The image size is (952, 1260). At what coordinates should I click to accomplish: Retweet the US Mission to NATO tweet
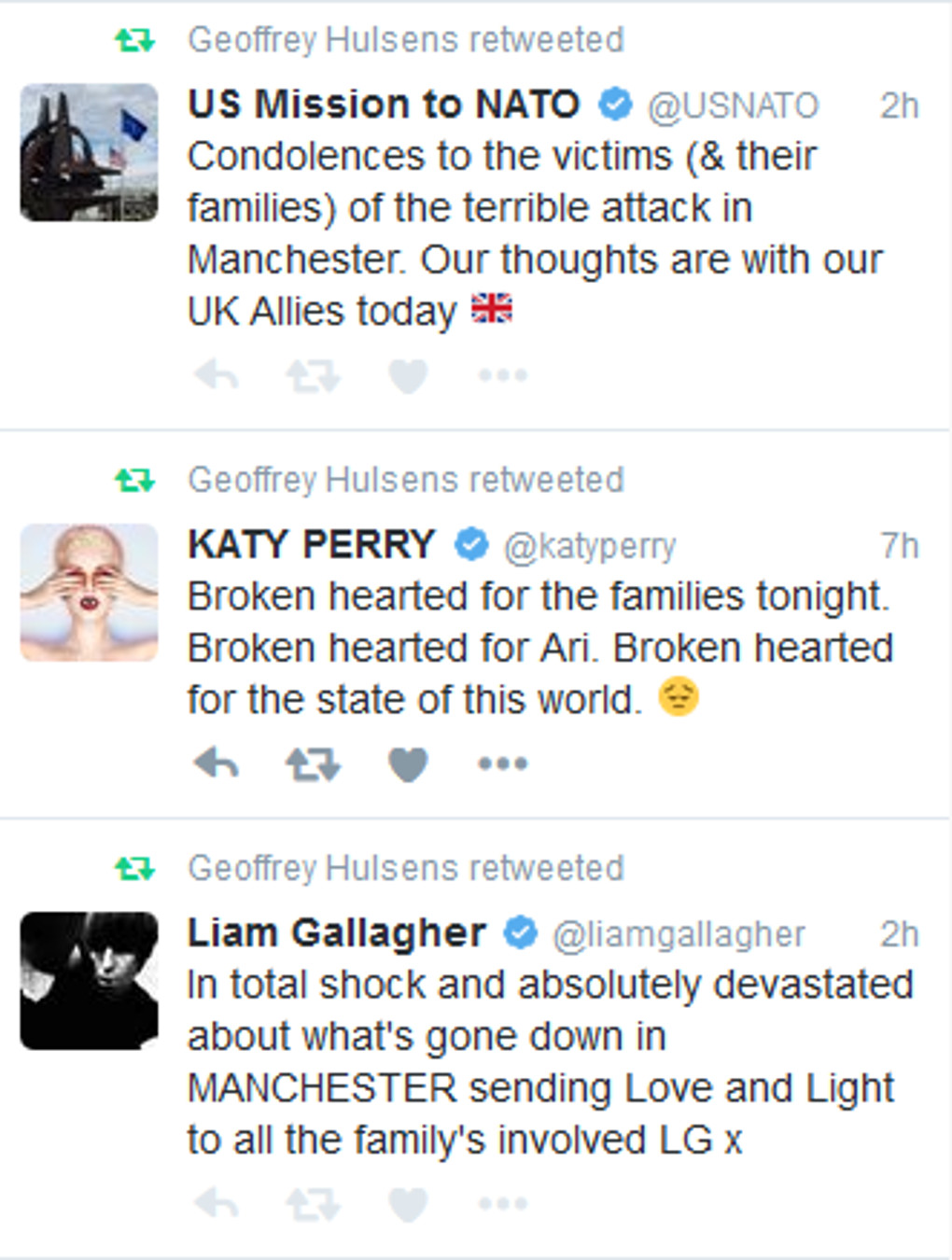(313, 376)
